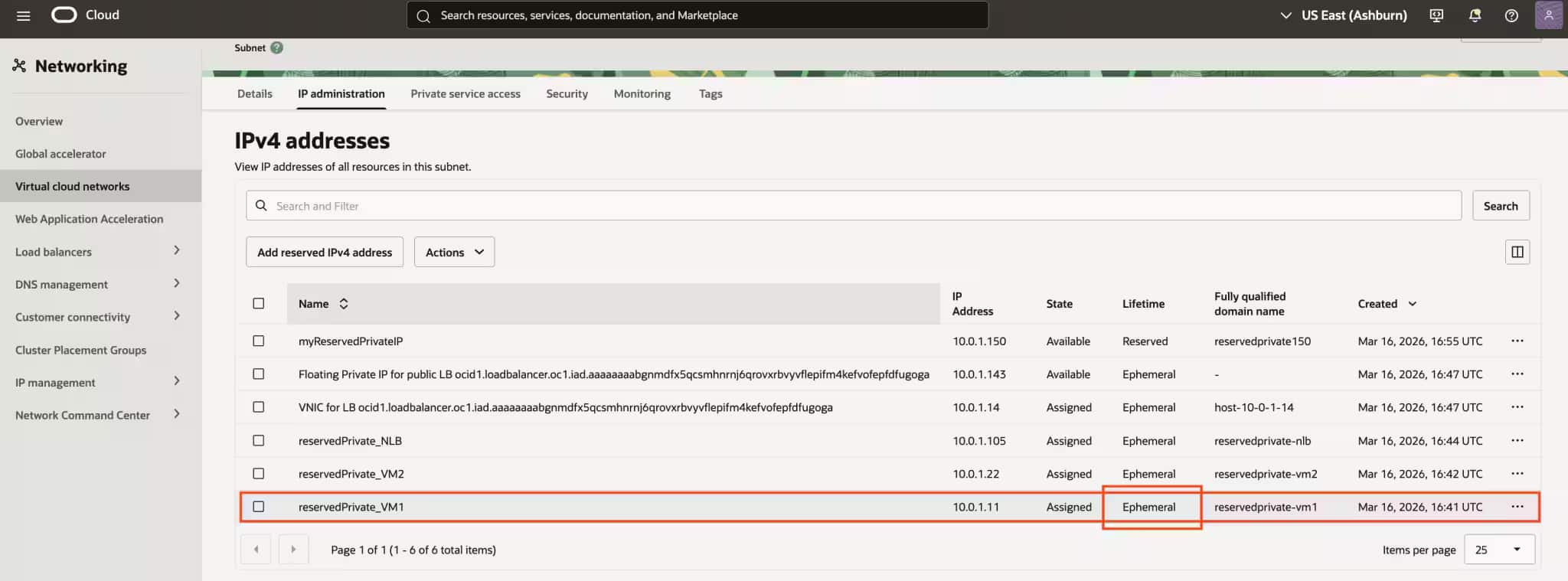Open Global accelerator in sidebar
This screenshot has height=581, width=1568.
point(60,154)
